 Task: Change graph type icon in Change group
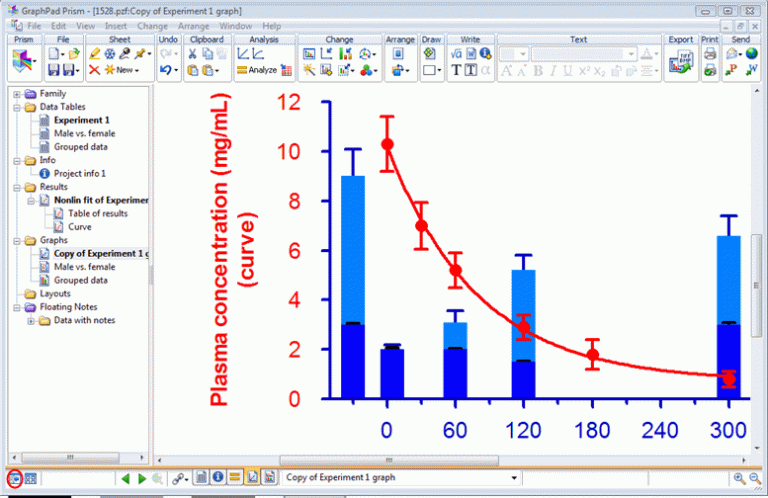309,54
